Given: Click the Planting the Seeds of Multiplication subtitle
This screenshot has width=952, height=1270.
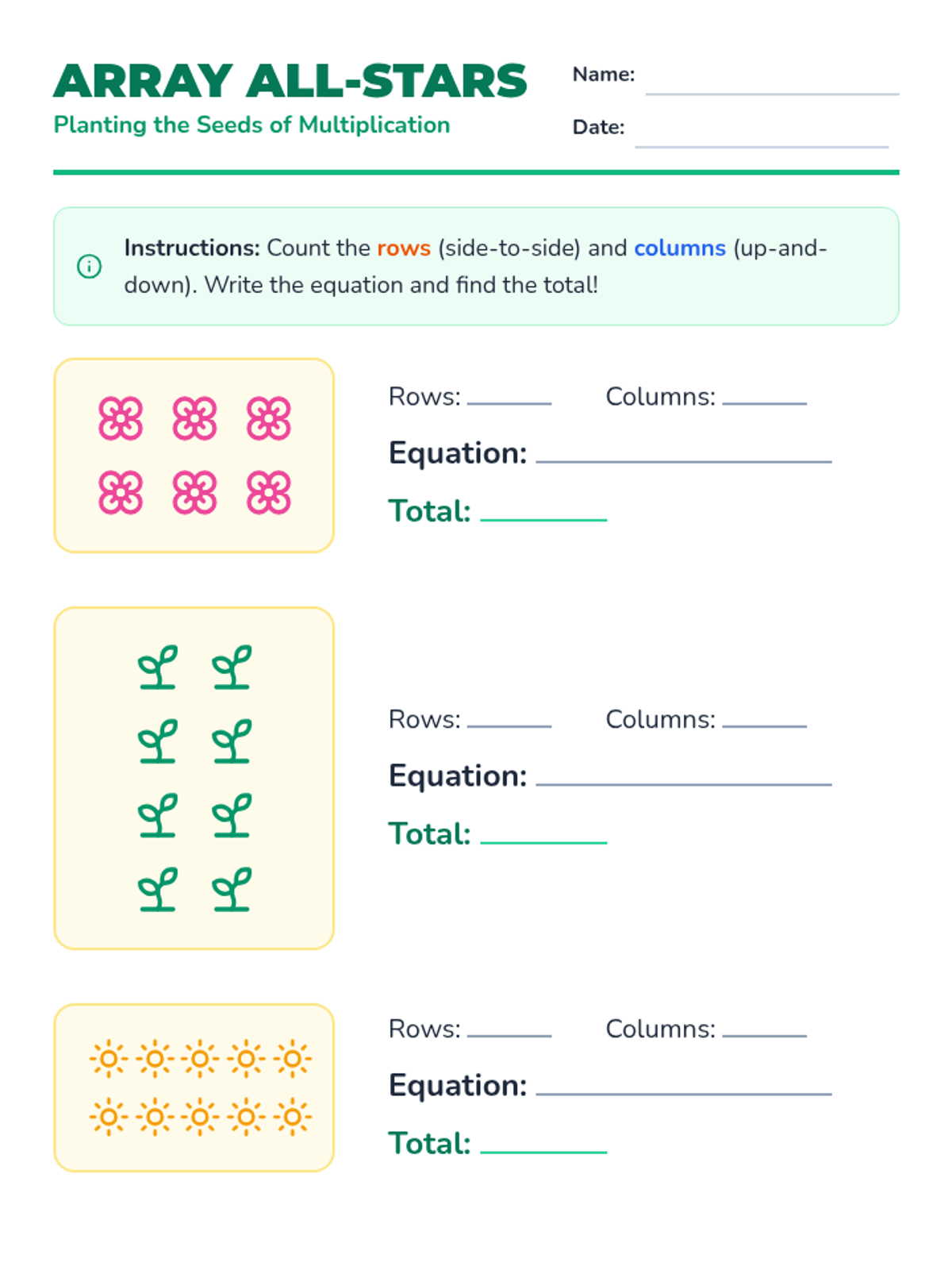Looking at the screenshot, I should (251, 125).
